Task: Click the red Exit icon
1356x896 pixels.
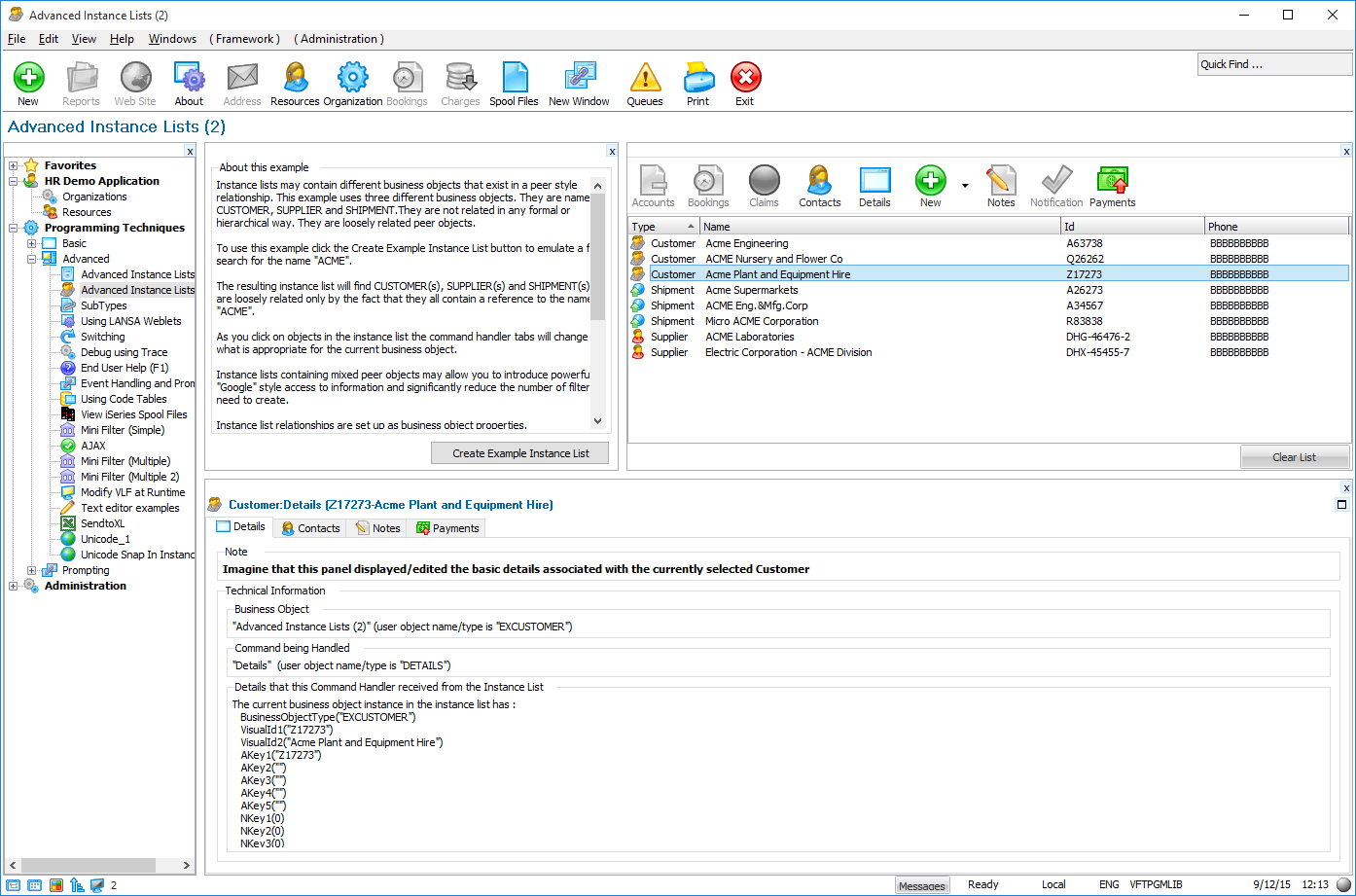Action: 745,77
